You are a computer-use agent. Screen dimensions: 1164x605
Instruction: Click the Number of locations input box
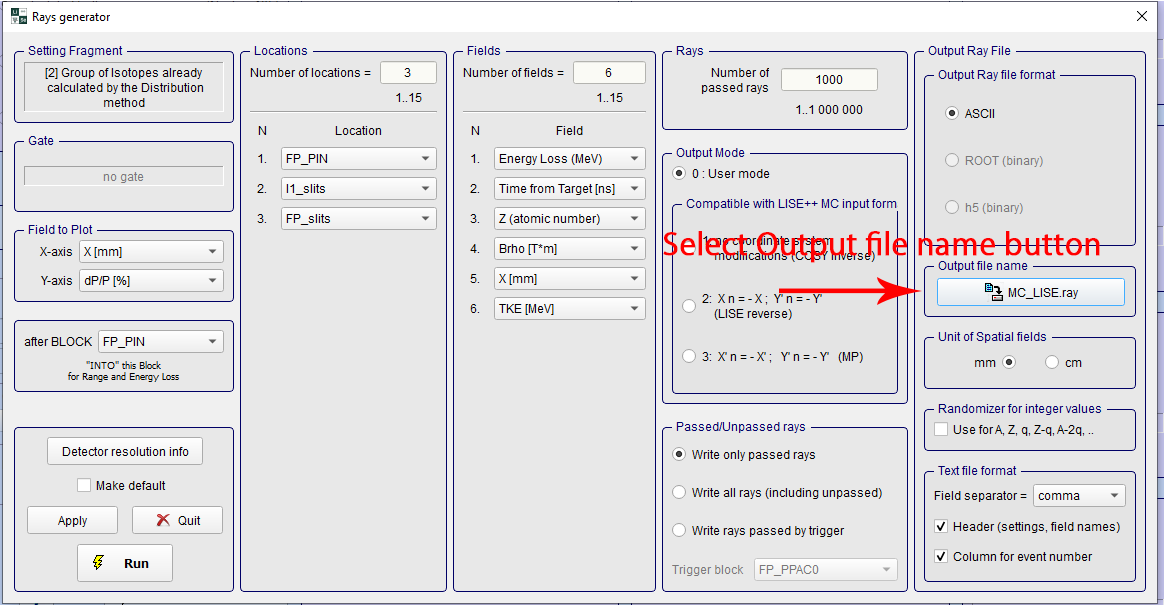(407, 73)
